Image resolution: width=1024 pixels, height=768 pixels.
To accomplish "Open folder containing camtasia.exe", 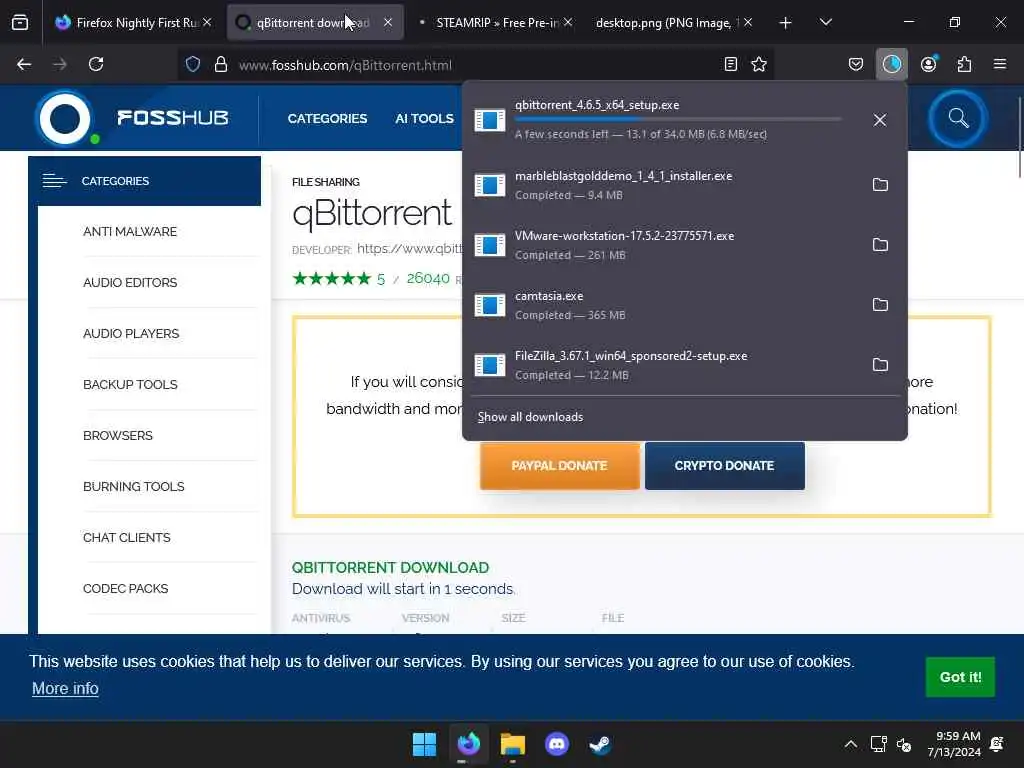I will pyautogui.click(x=880, y=305).
